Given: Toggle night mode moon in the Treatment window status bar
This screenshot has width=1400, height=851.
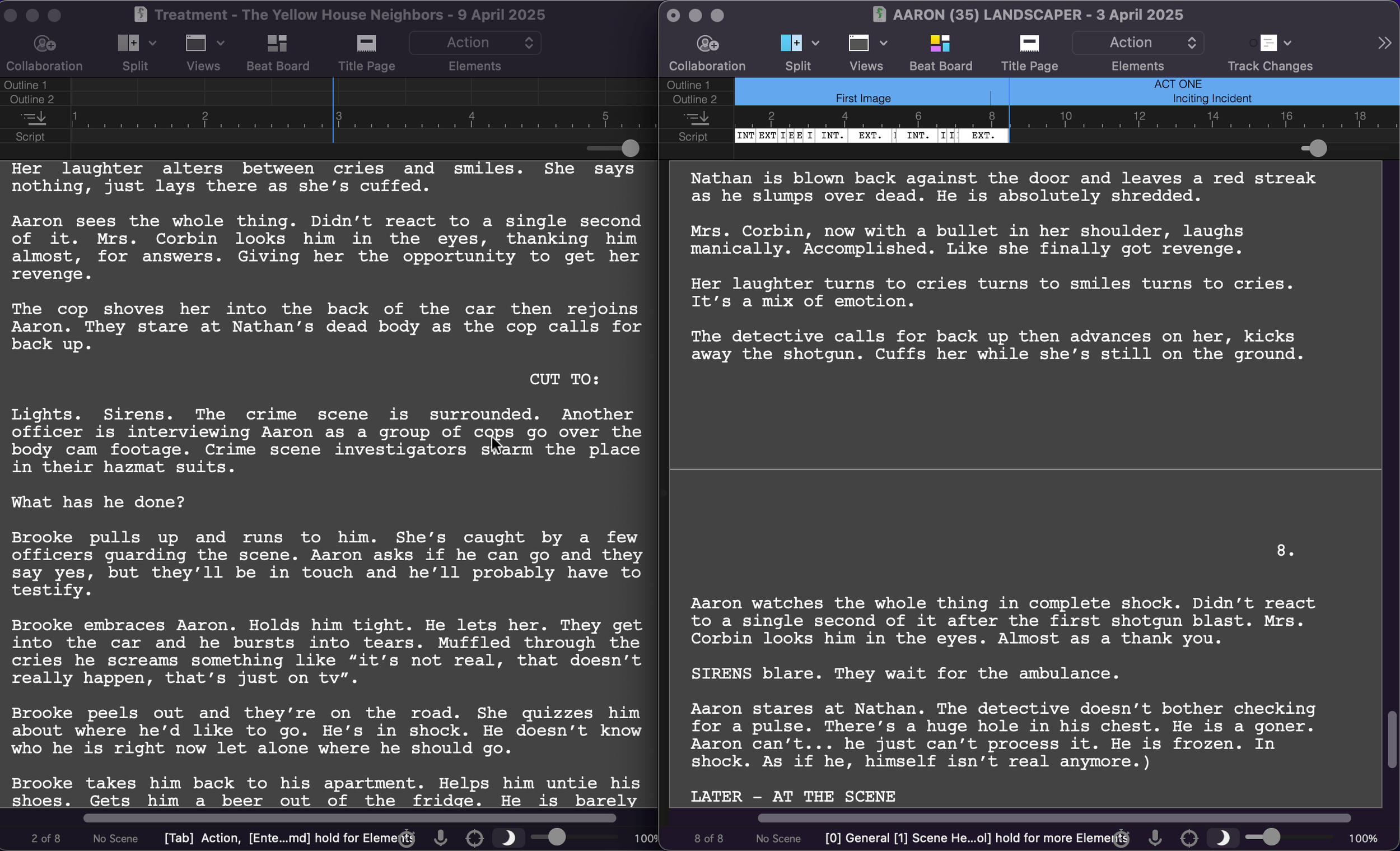Looking at the screenshot, I should click(x=508, y=838).
